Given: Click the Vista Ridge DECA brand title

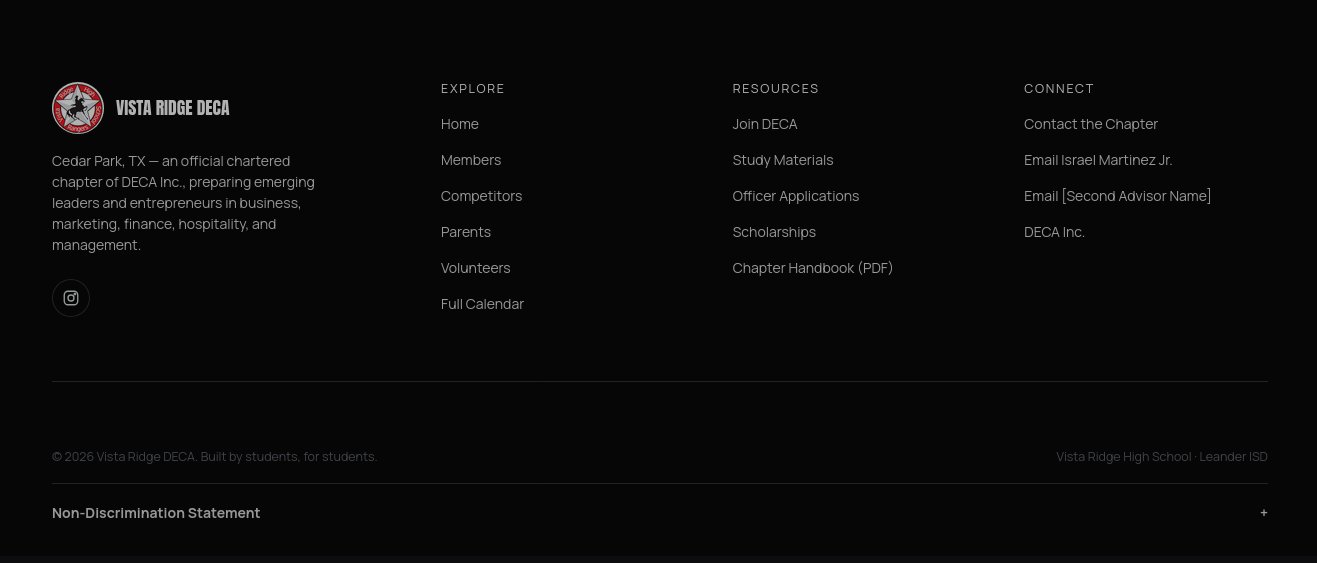Looking at the screenshot, I should 173,108.
